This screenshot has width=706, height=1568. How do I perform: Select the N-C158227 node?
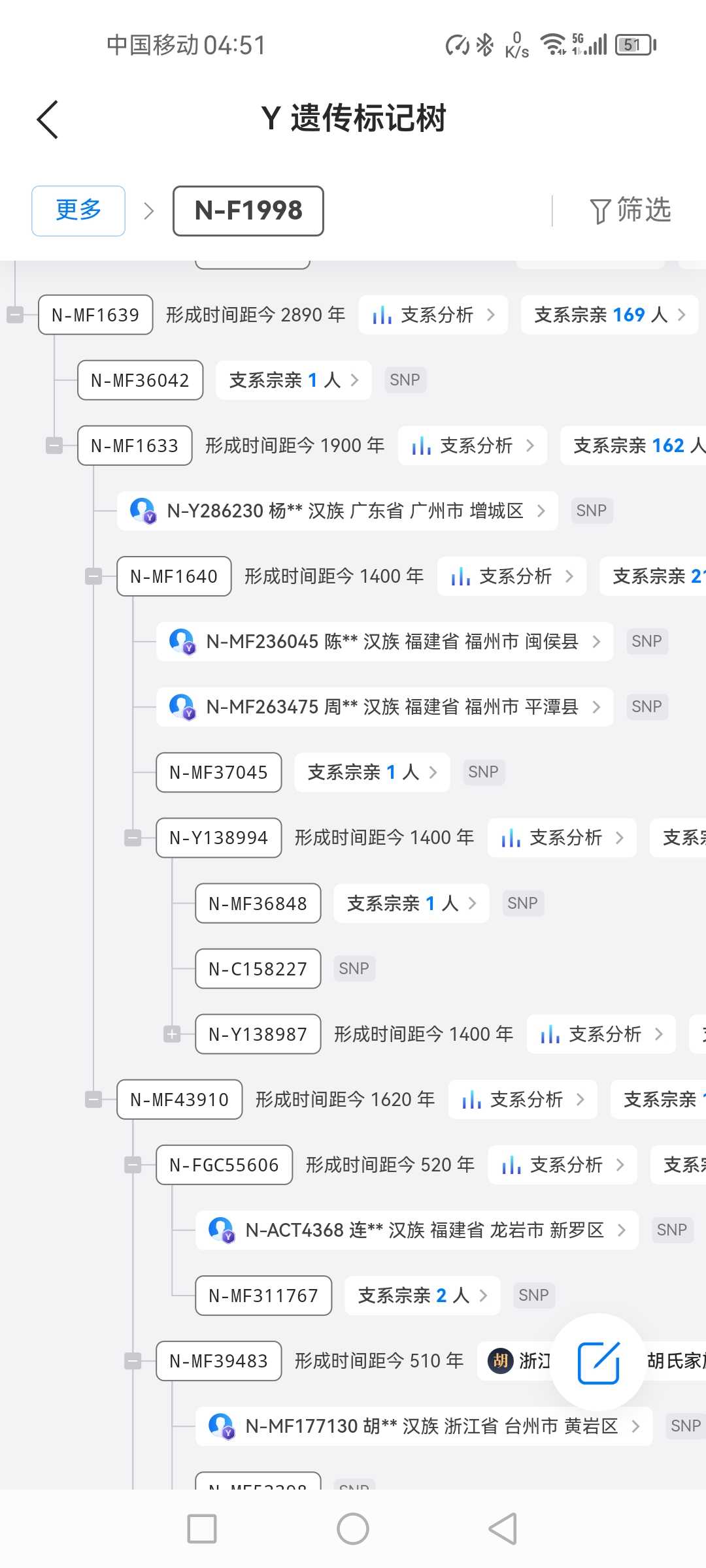tap(258, 968)
